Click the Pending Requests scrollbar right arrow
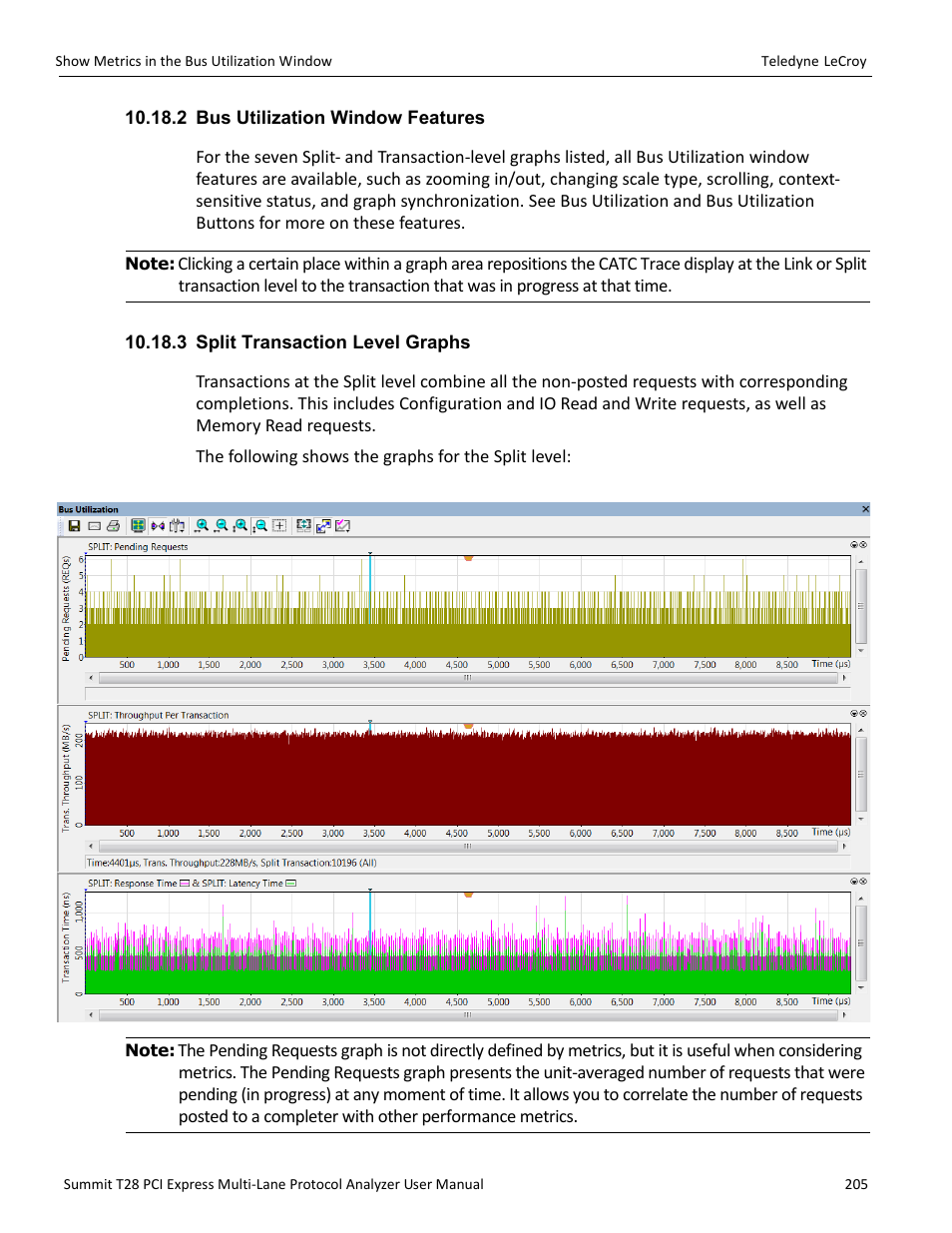Viewport: 952px width, 1233px height. point(844,677)
